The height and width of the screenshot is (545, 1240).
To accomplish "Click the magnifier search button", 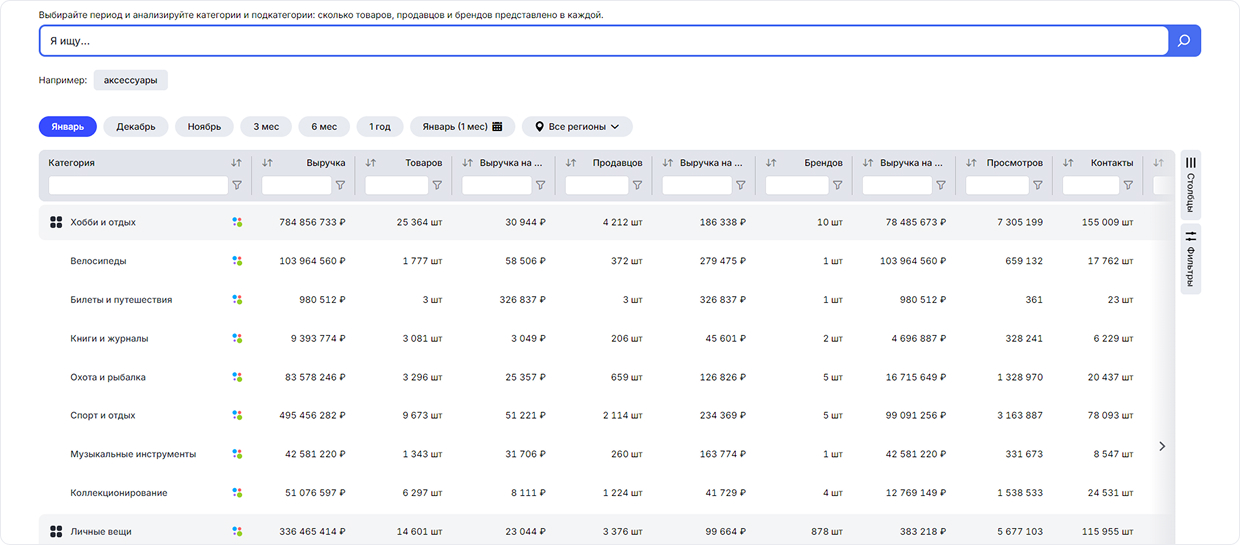I will click(x=1184, y=41).
